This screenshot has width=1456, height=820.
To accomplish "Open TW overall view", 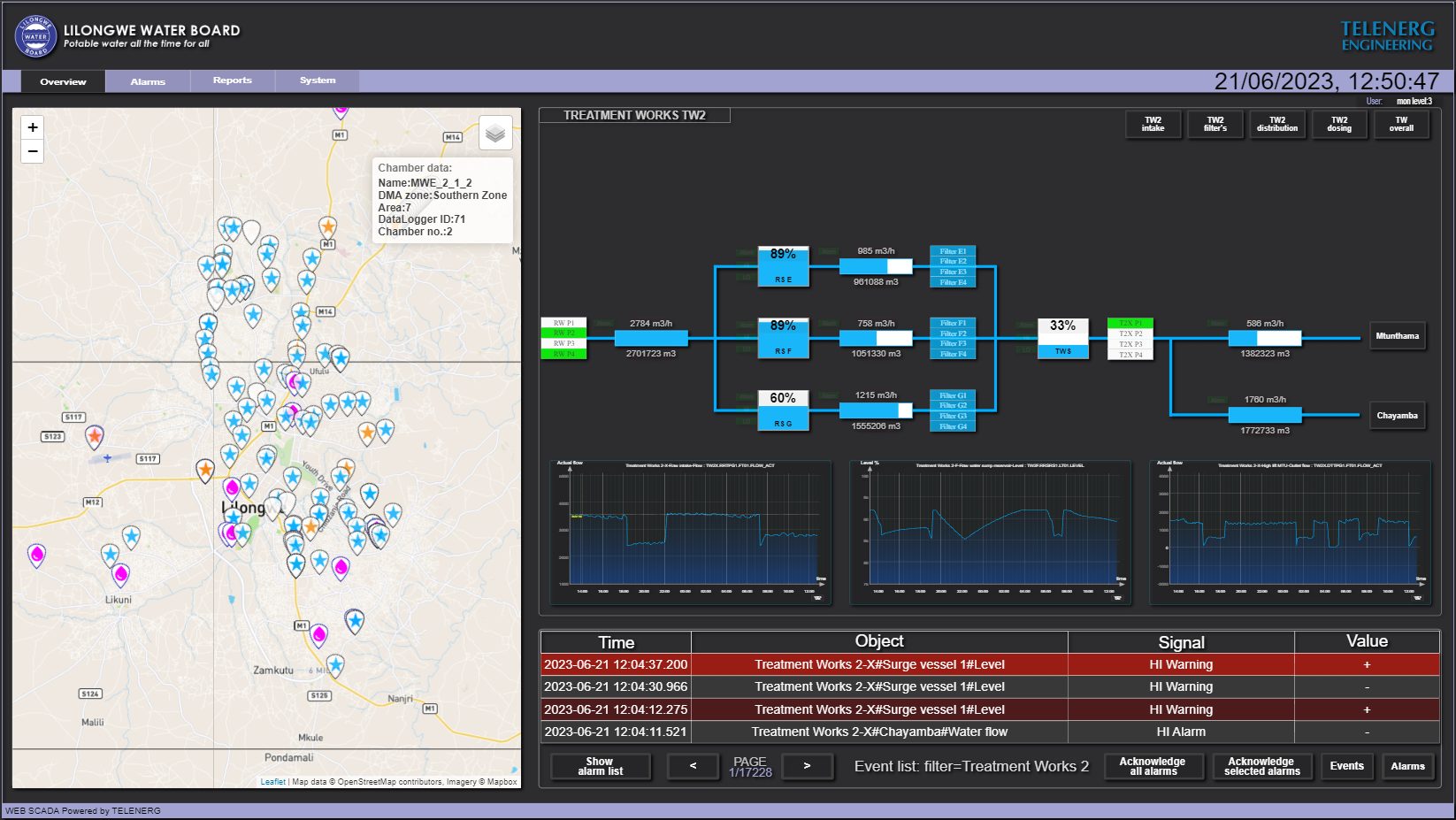I will (1401, 124).
